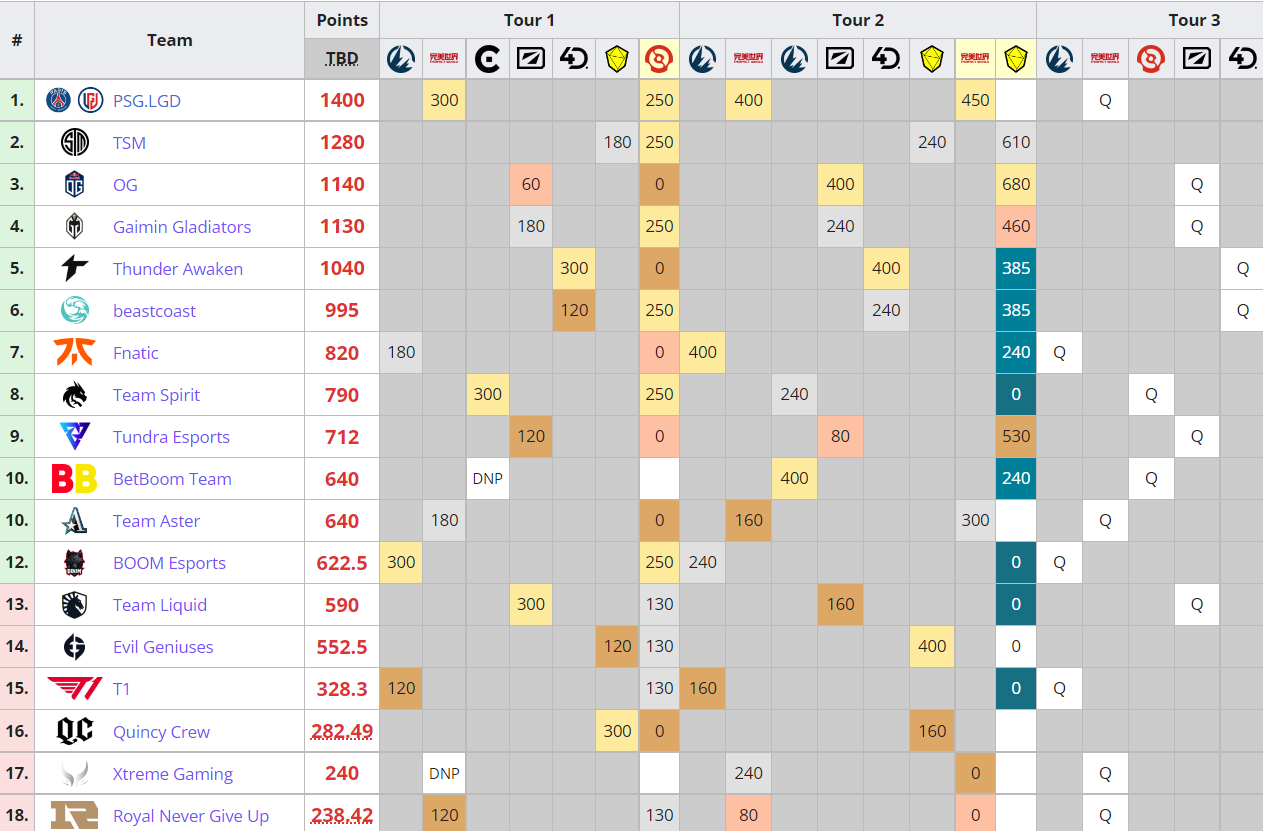Click the Team Spirit dragon logo

75,395
